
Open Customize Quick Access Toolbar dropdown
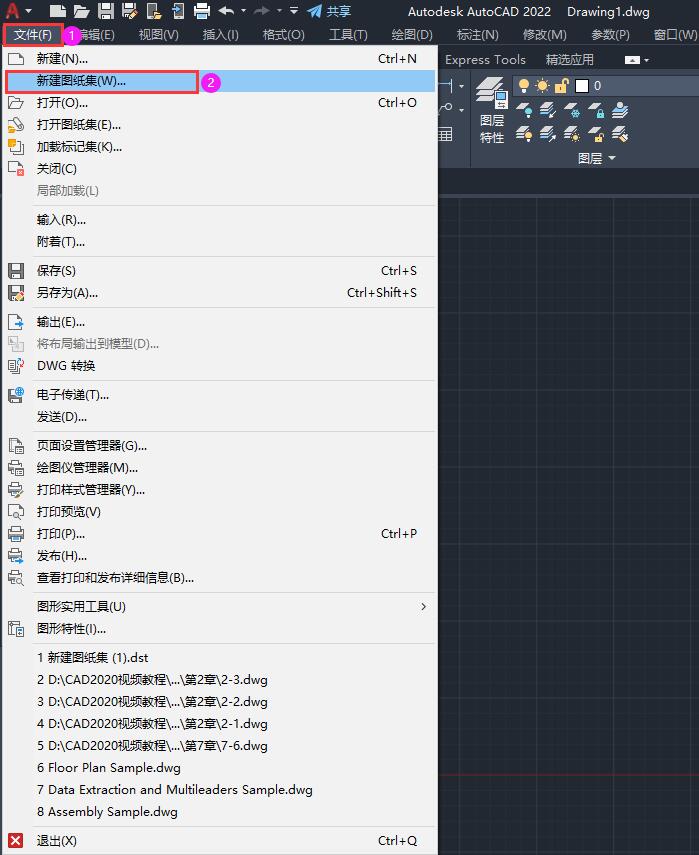(x=294, y=10)
